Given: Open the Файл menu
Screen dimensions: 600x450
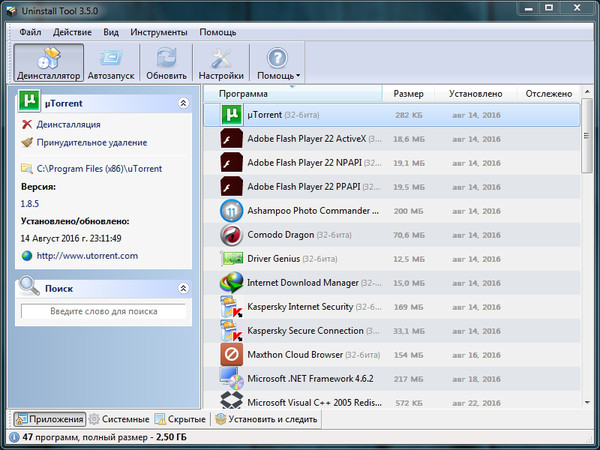Looking at the screenshot, I should [30, 32].
